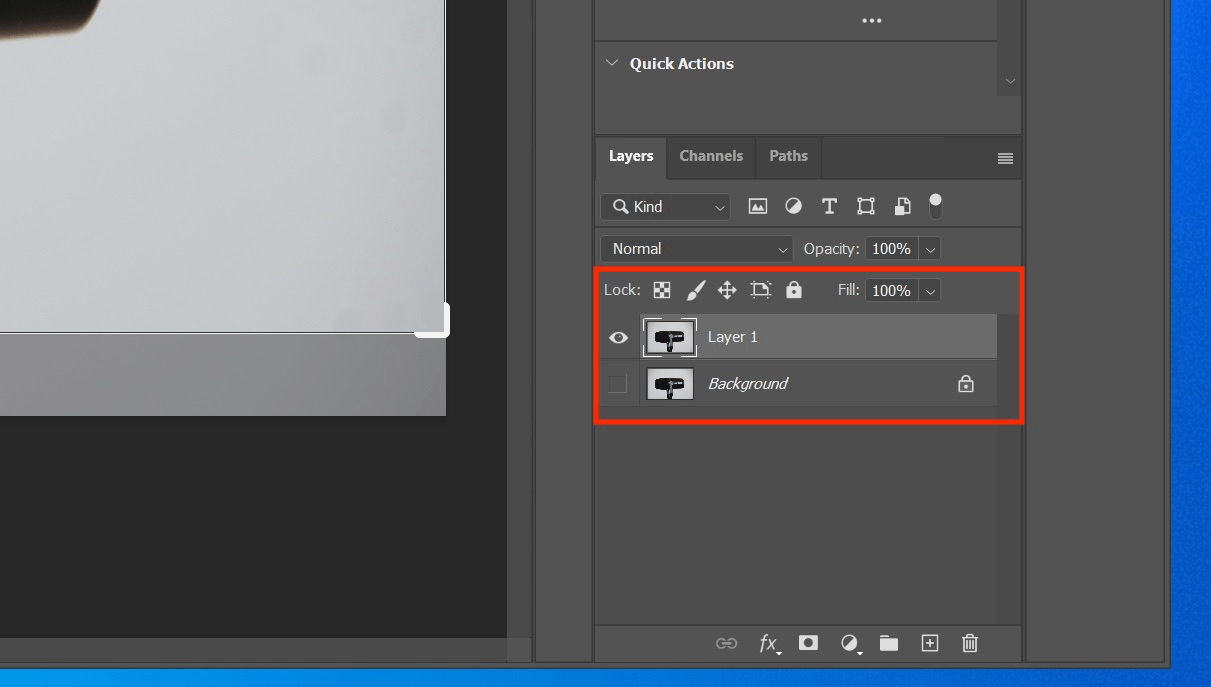Filter for adjustment layers icon
The height and width of the screenshot is (687, 1211).
pyautogui.click(x=793, y=207)
